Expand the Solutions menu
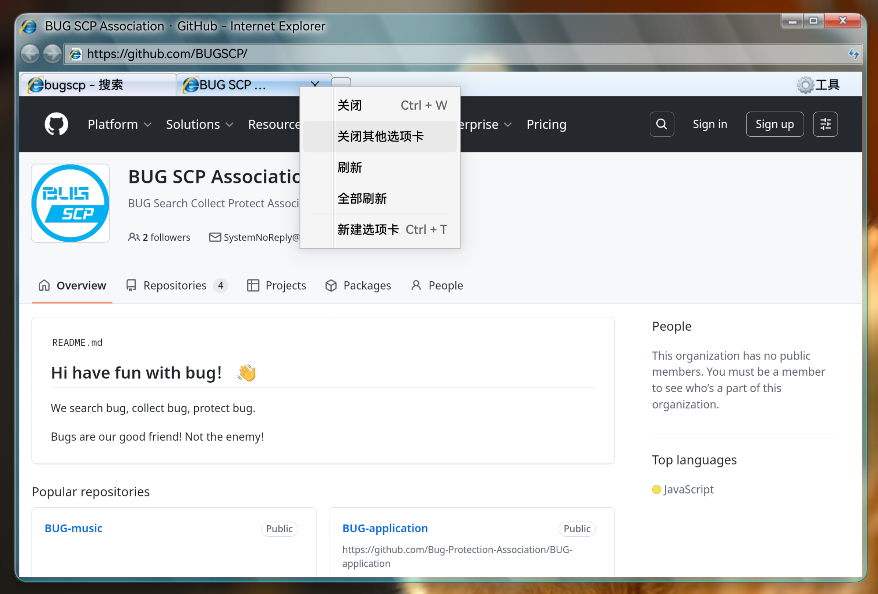This screenshot has width=878, height=594. tap(199, 124)
